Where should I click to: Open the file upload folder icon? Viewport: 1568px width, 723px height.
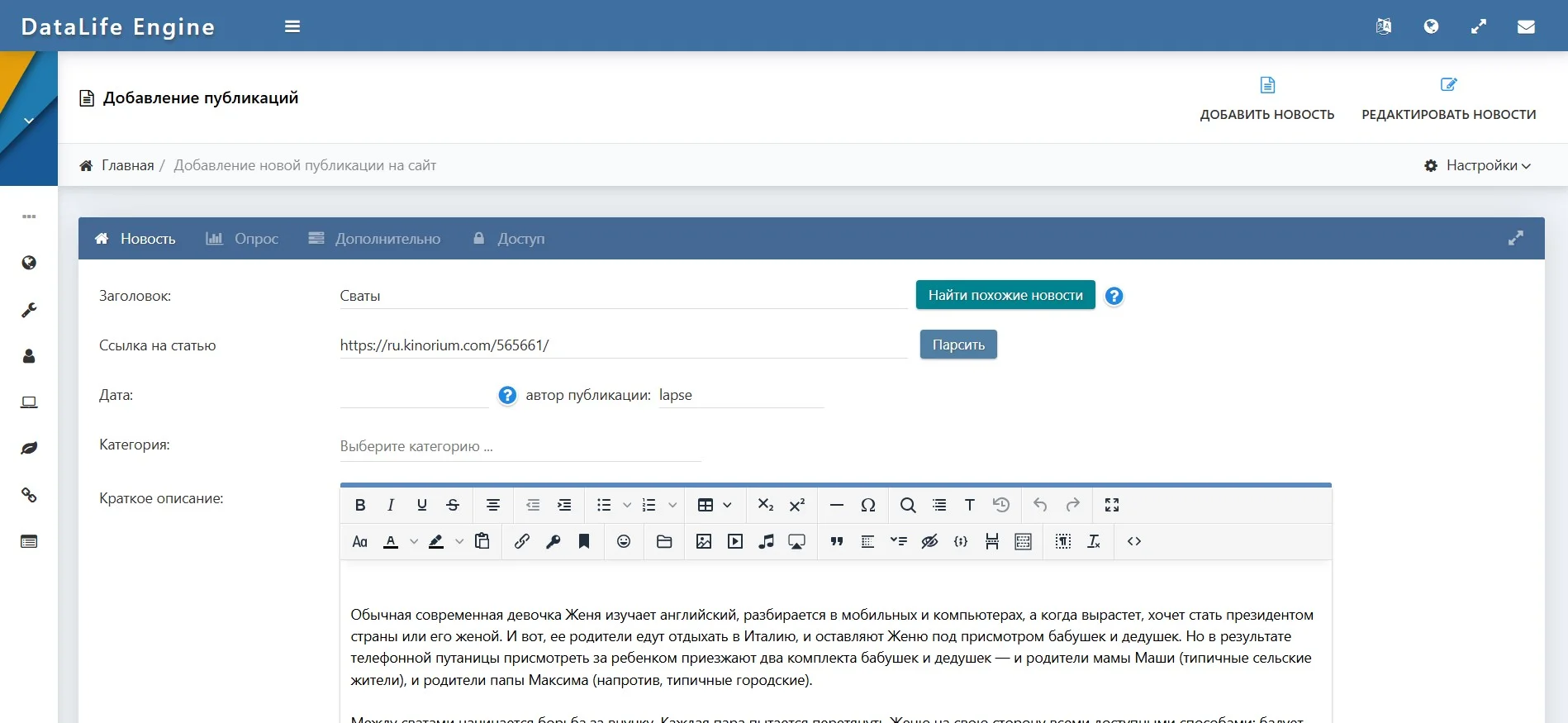click(x=664, y=541)
